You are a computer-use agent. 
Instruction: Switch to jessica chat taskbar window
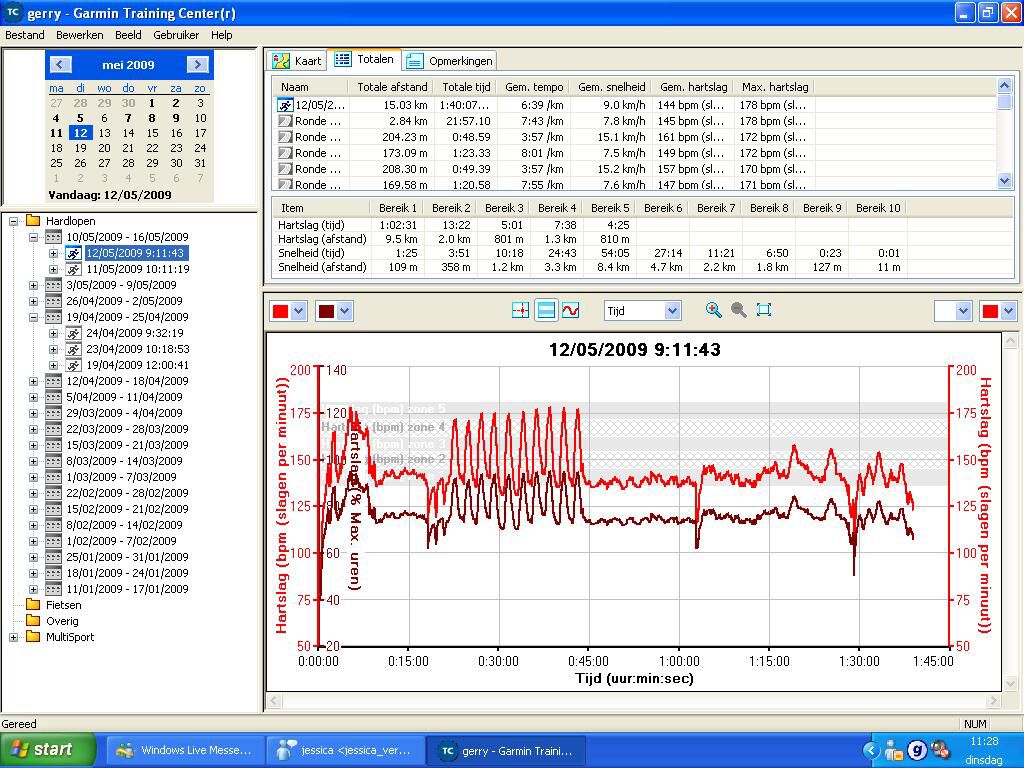pyautogui.click(x=346, y=750)
